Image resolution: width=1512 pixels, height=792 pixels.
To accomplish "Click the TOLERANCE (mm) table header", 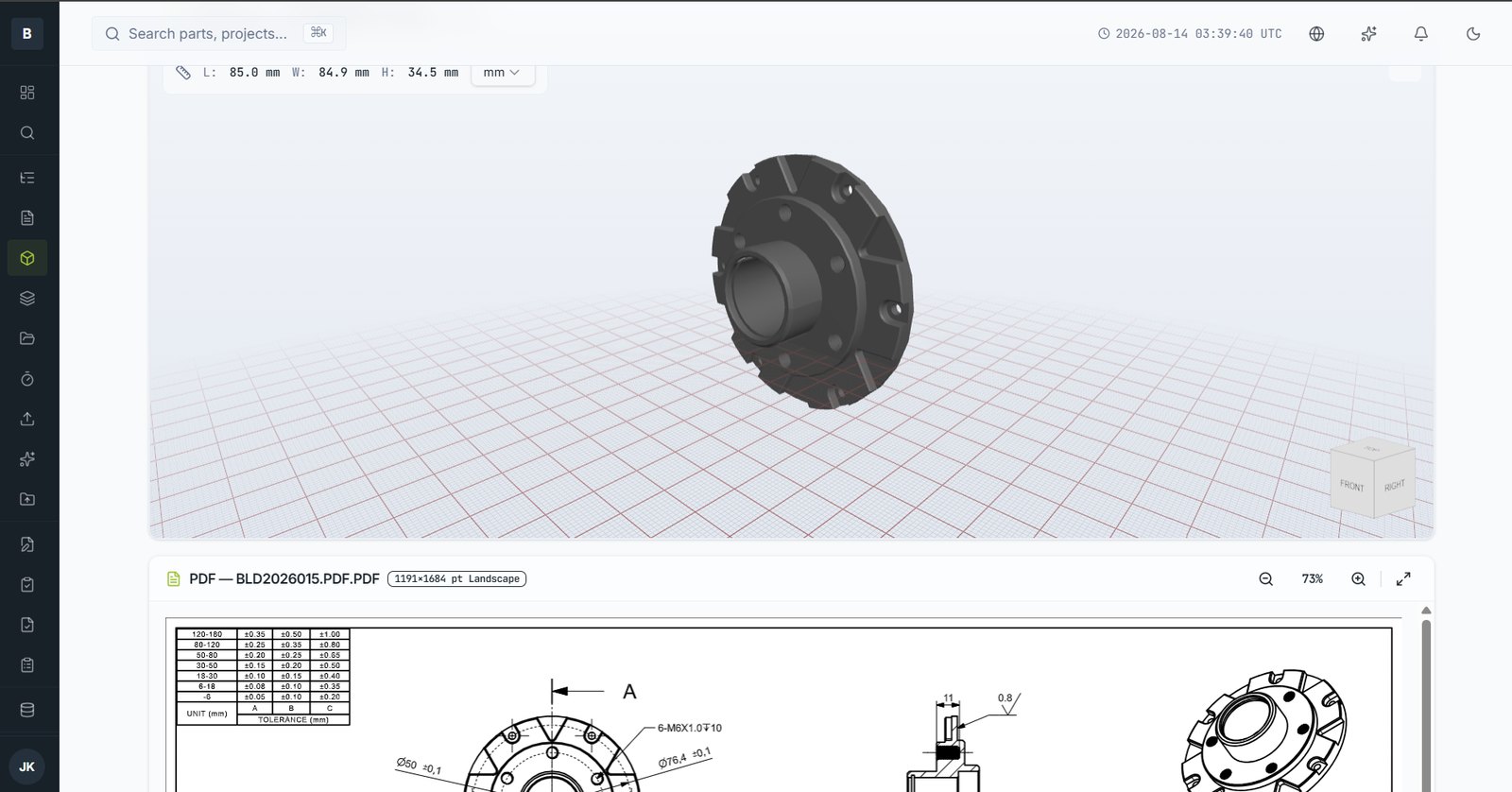I will 293,720.
